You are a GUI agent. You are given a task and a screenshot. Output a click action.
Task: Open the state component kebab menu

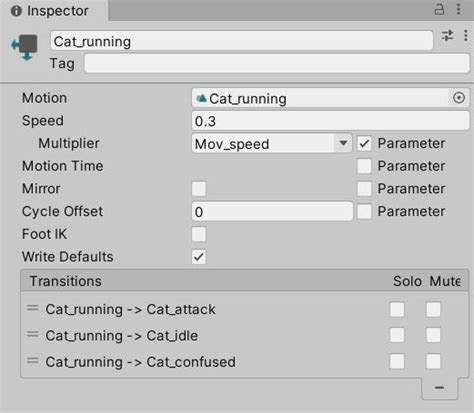click(466, 35)
